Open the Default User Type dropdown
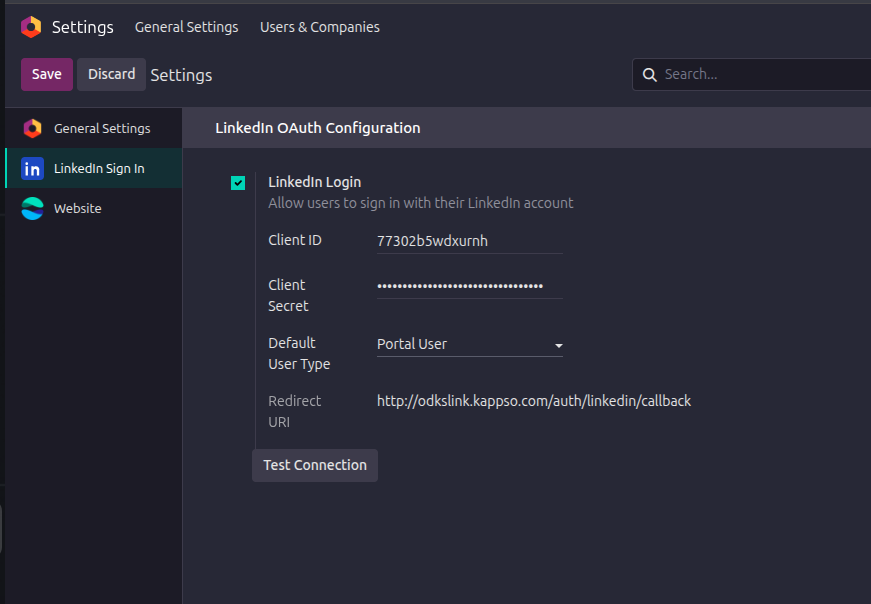The height and width of the screenshot is (604, 871). pyautogui.click(x=469, y=345)
